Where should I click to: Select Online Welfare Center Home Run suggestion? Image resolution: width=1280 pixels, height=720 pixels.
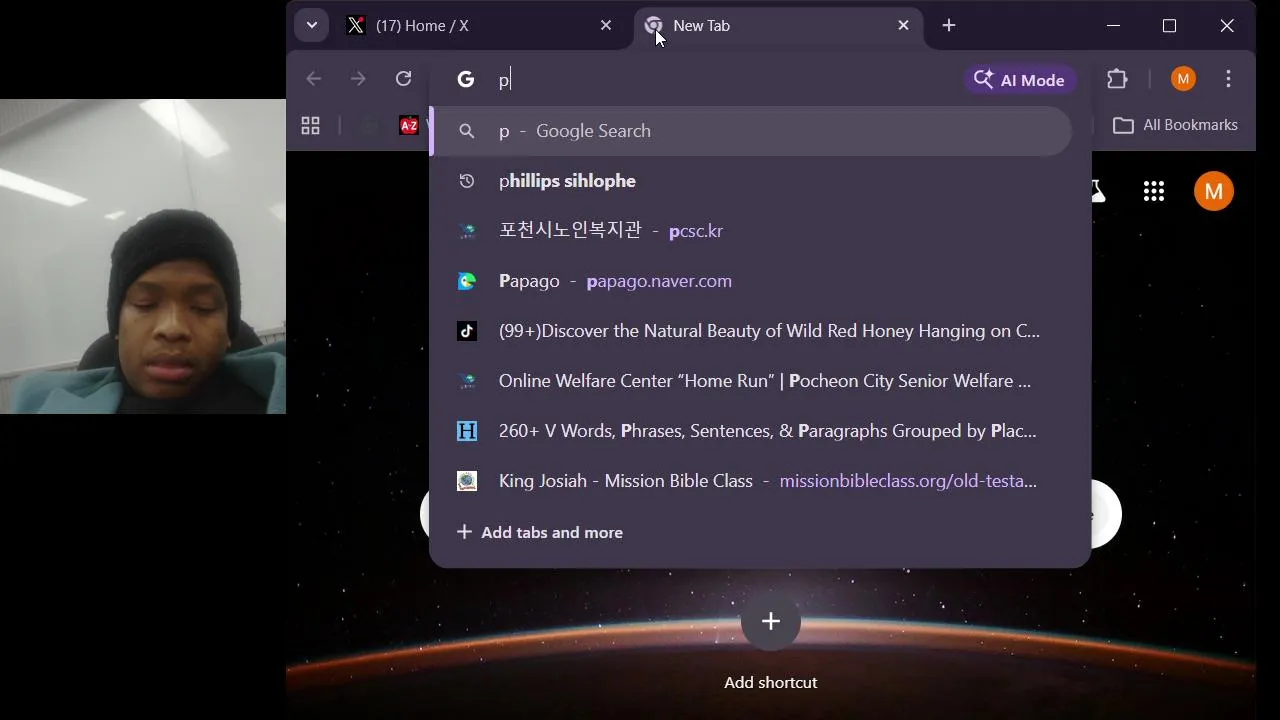click(752, 381)
